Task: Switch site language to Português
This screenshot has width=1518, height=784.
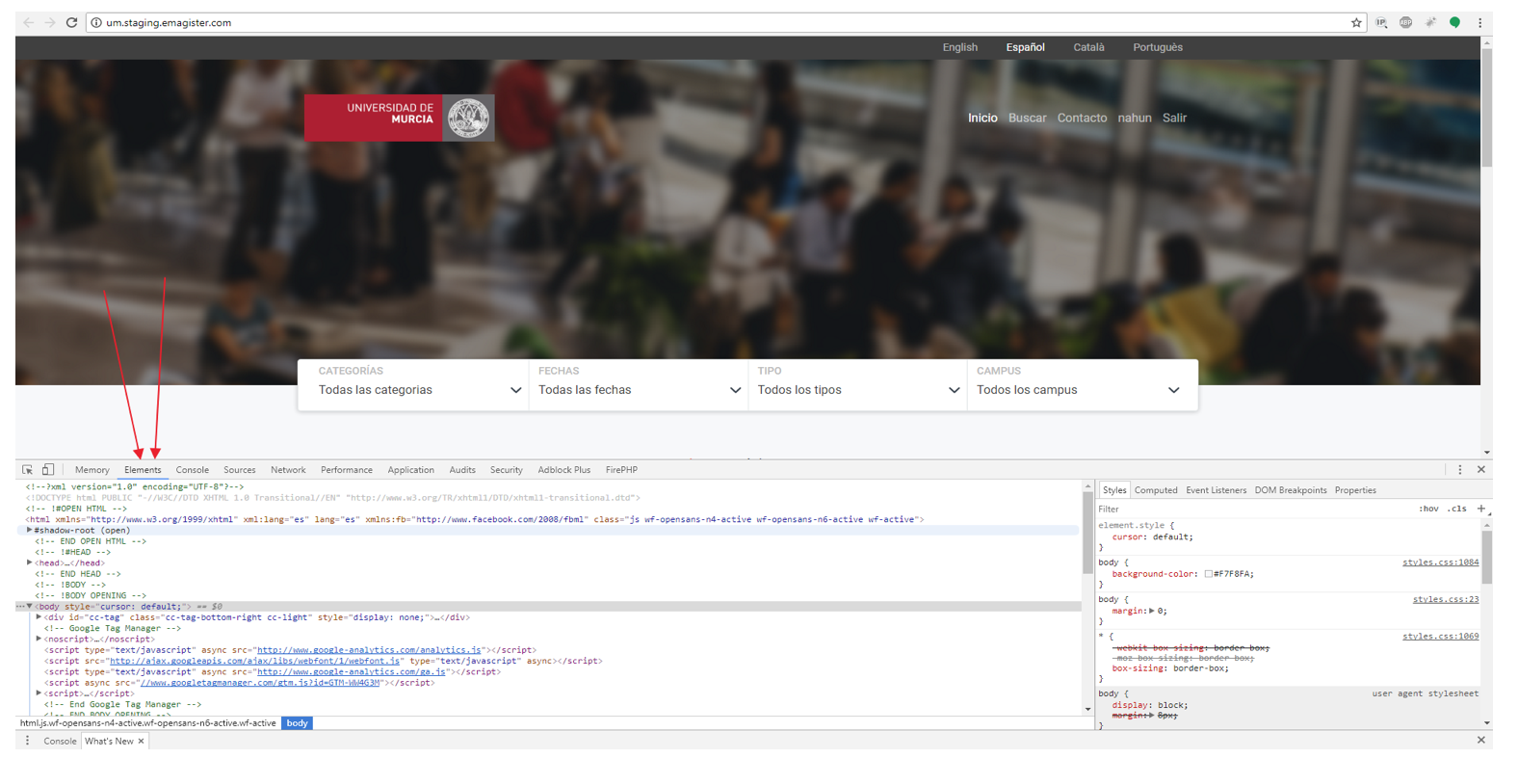Action: 1158,47
